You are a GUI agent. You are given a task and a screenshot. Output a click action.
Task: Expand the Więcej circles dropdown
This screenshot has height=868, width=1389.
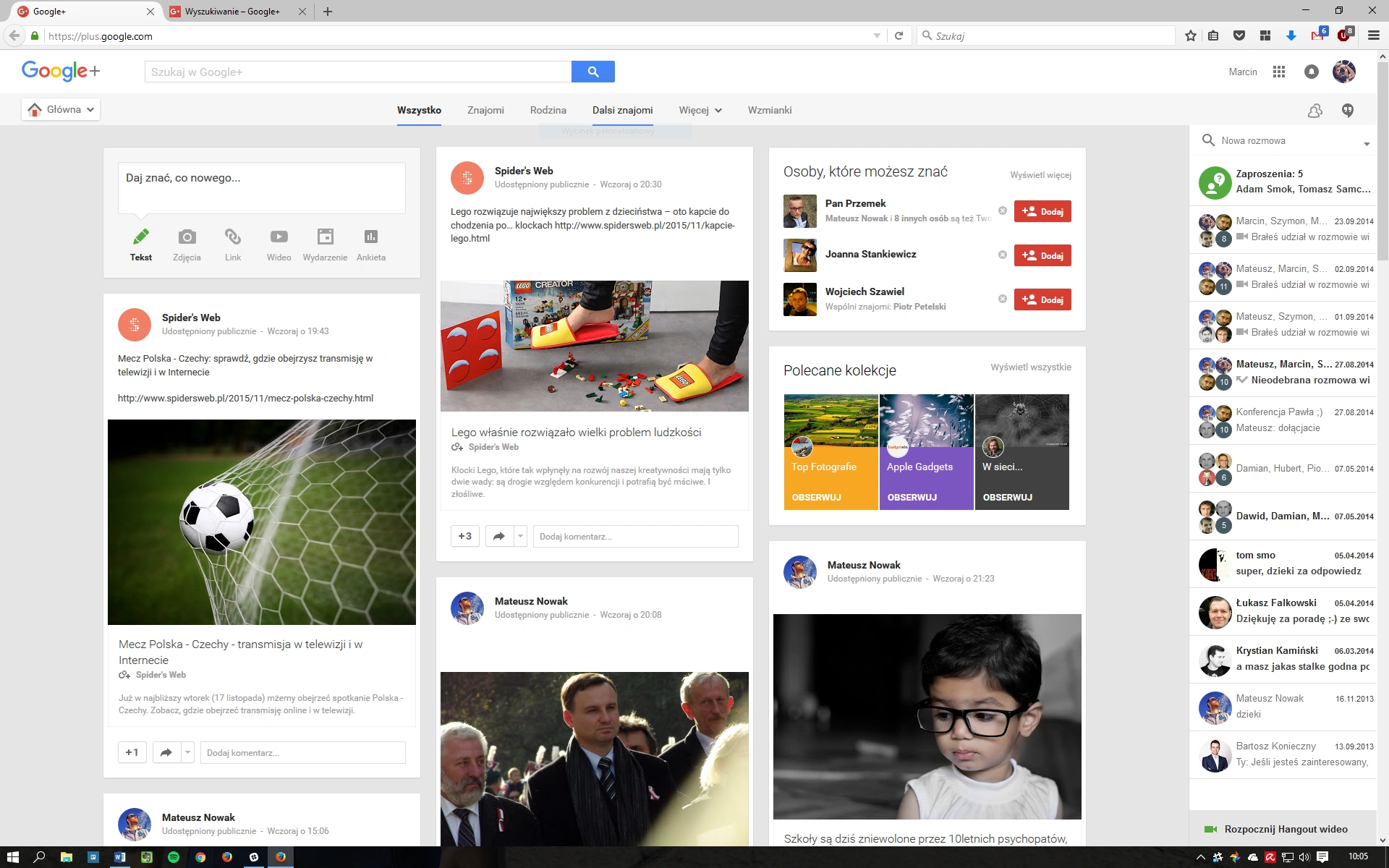(700, 110)
